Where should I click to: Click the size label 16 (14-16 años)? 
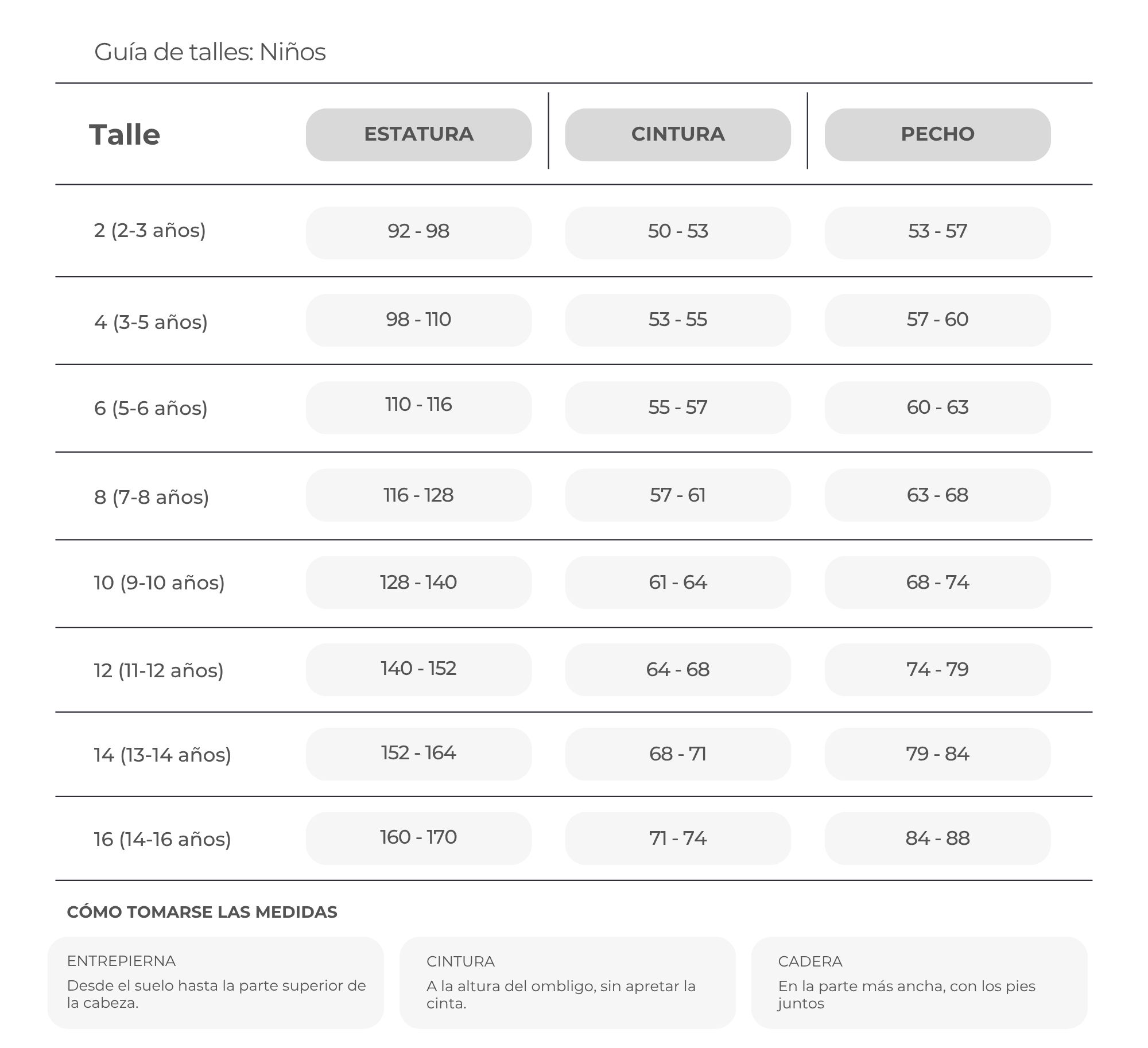coord(162,839)
